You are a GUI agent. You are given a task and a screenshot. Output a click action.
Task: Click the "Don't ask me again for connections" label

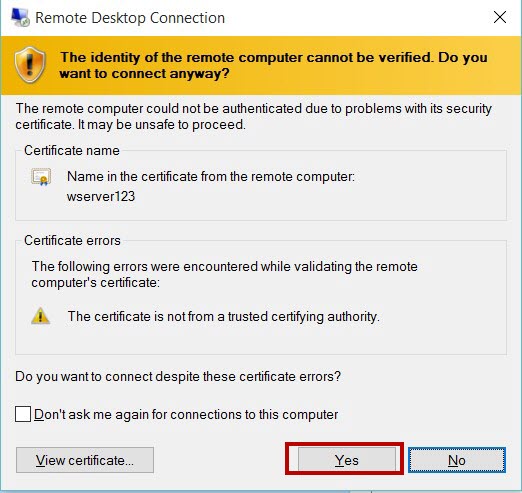pos(186,415)
